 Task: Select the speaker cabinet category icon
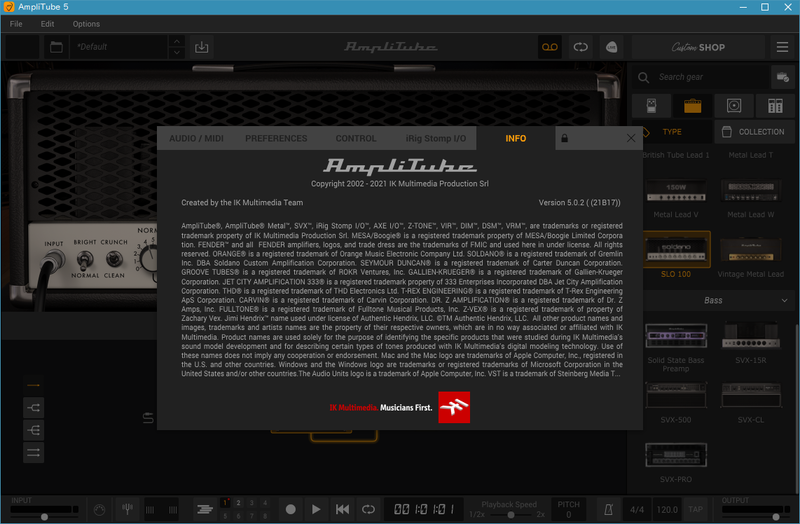pos(734,106)
